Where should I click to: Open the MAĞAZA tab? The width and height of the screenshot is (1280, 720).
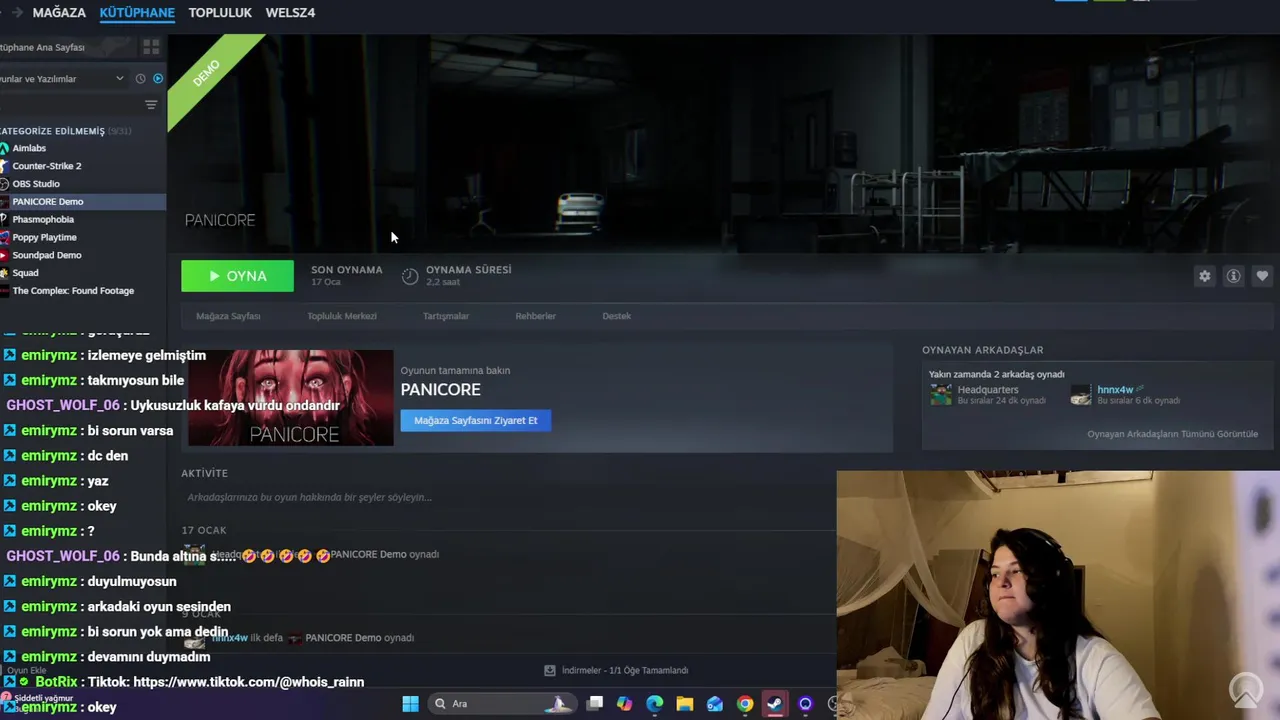[x=59, y=13]
